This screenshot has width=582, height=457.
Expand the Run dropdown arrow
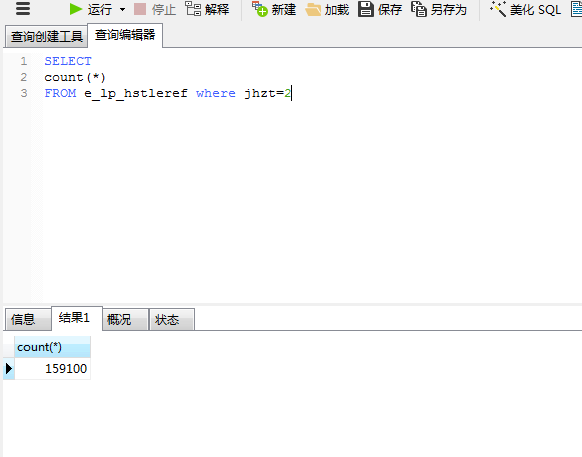point(122,10)
